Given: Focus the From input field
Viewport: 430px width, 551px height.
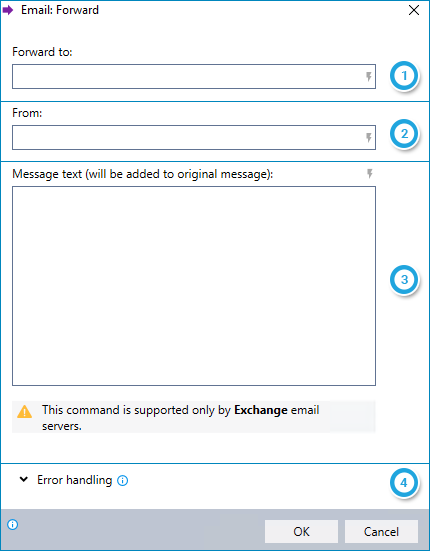Looking at the screenshot, I should [x=194, y=137].
